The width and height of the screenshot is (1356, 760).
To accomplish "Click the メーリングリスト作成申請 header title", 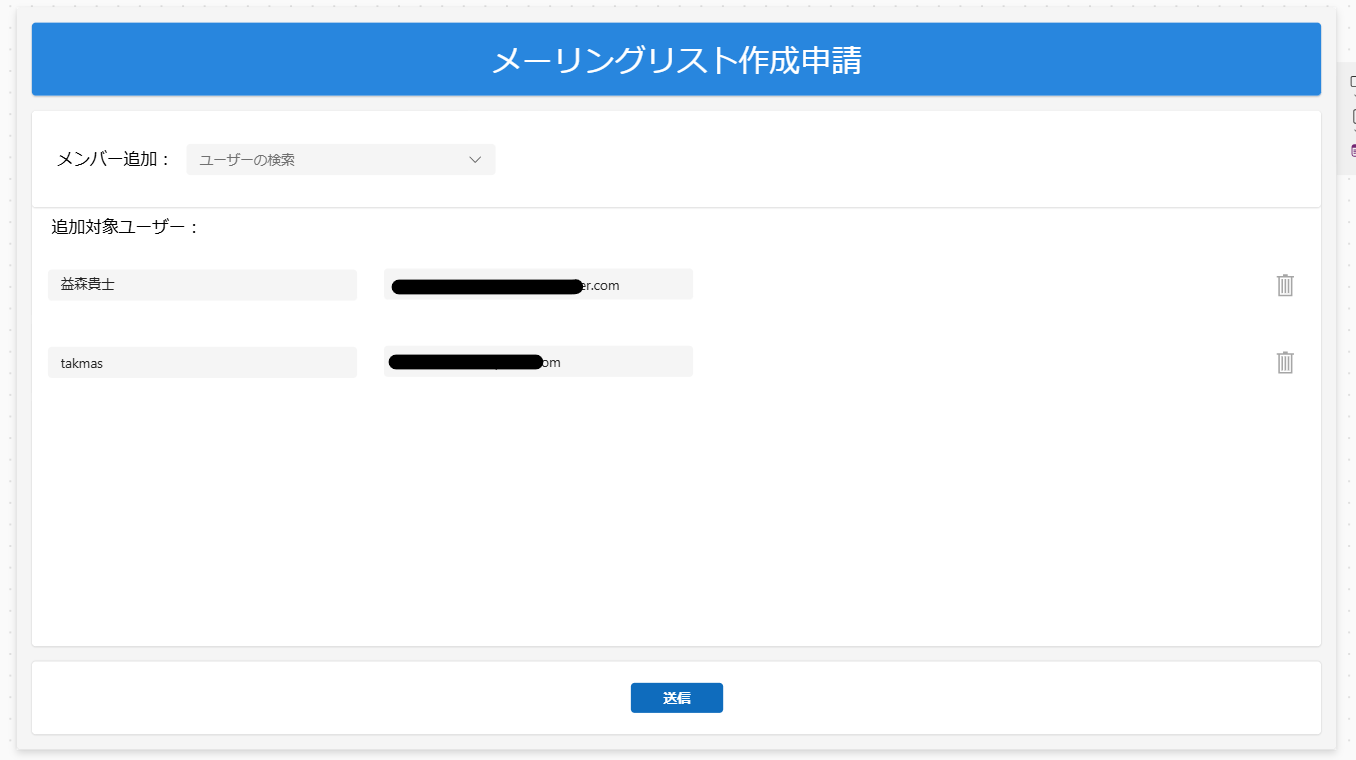I will coord(677,60).
